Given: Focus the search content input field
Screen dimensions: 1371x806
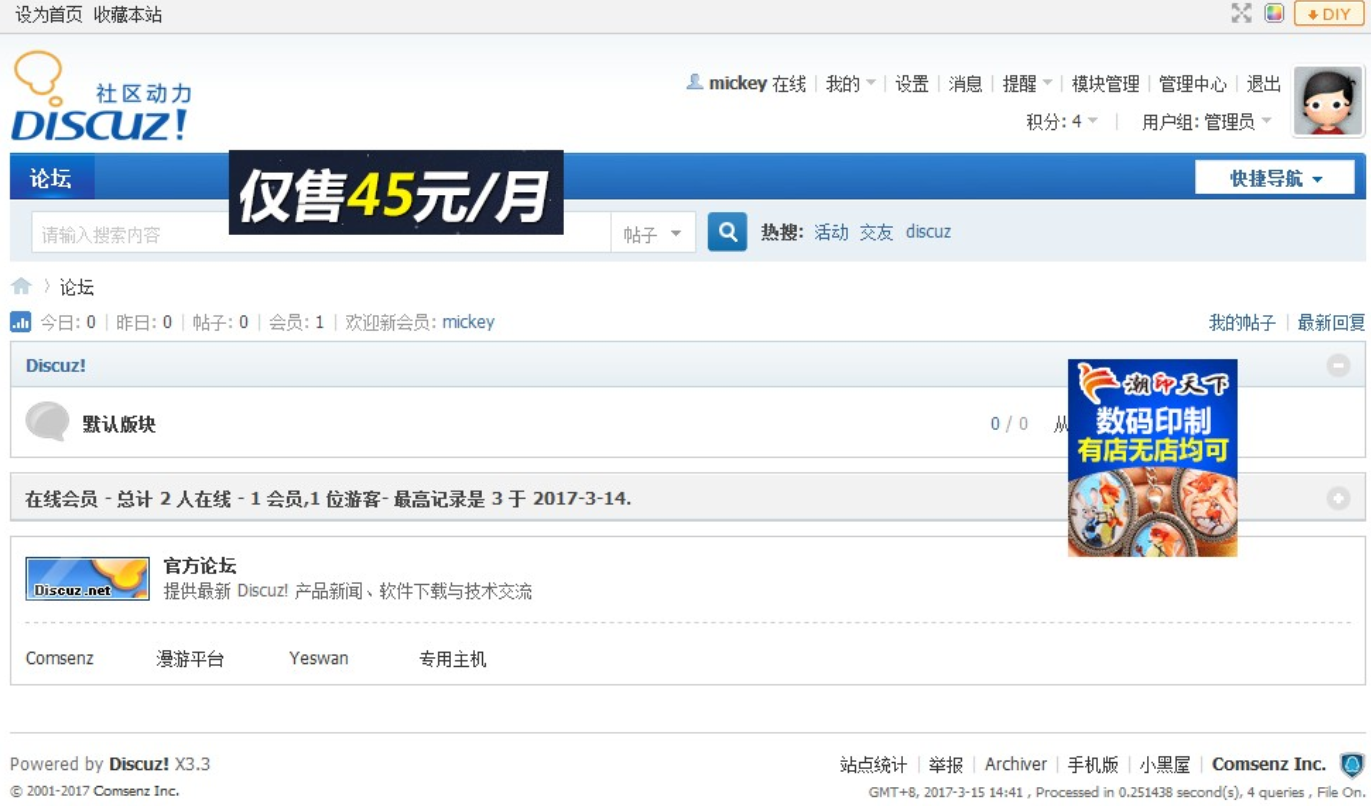Looking at the screenshot, I should 320,234.
